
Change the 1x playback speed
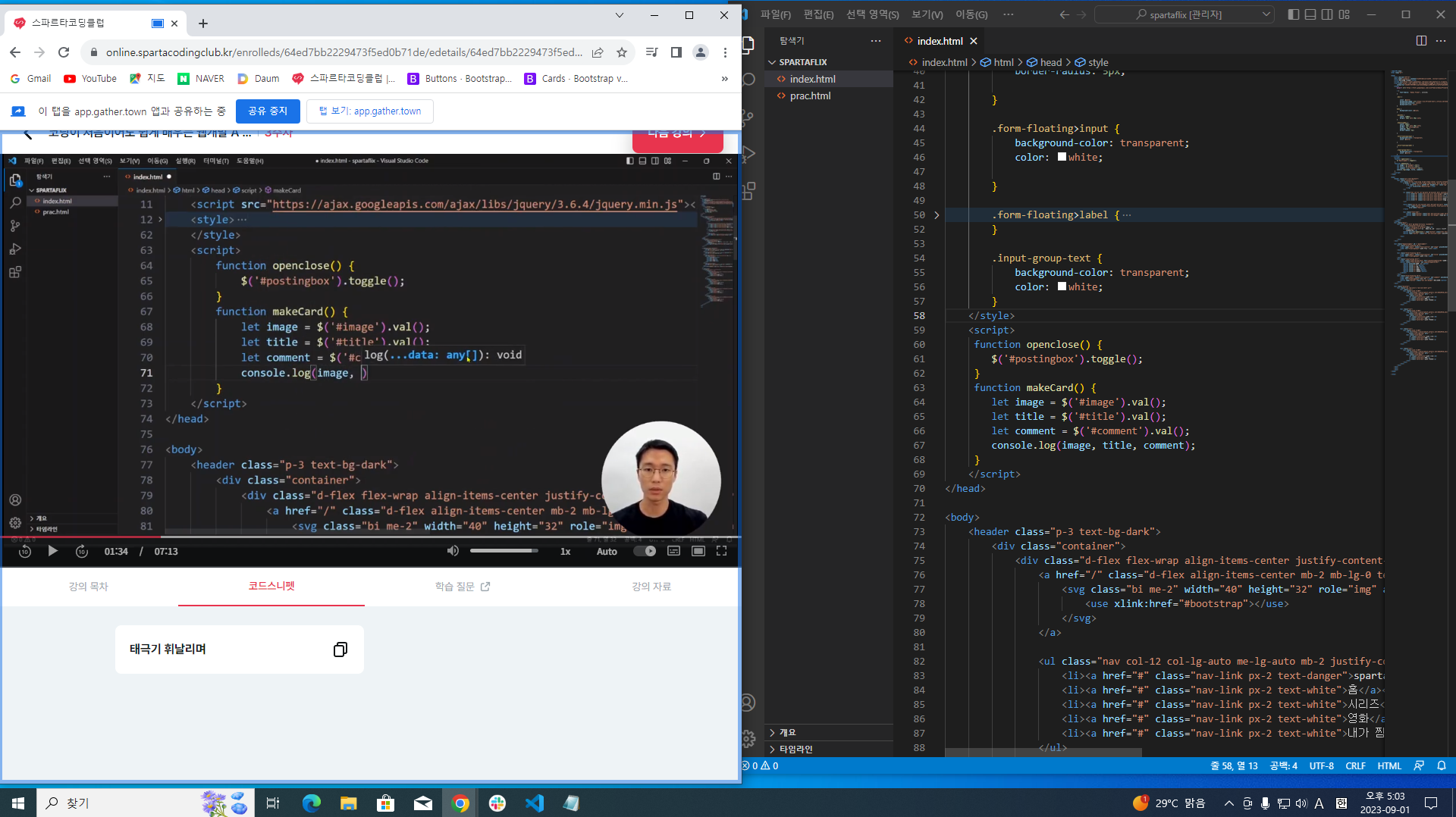(565, 552)
